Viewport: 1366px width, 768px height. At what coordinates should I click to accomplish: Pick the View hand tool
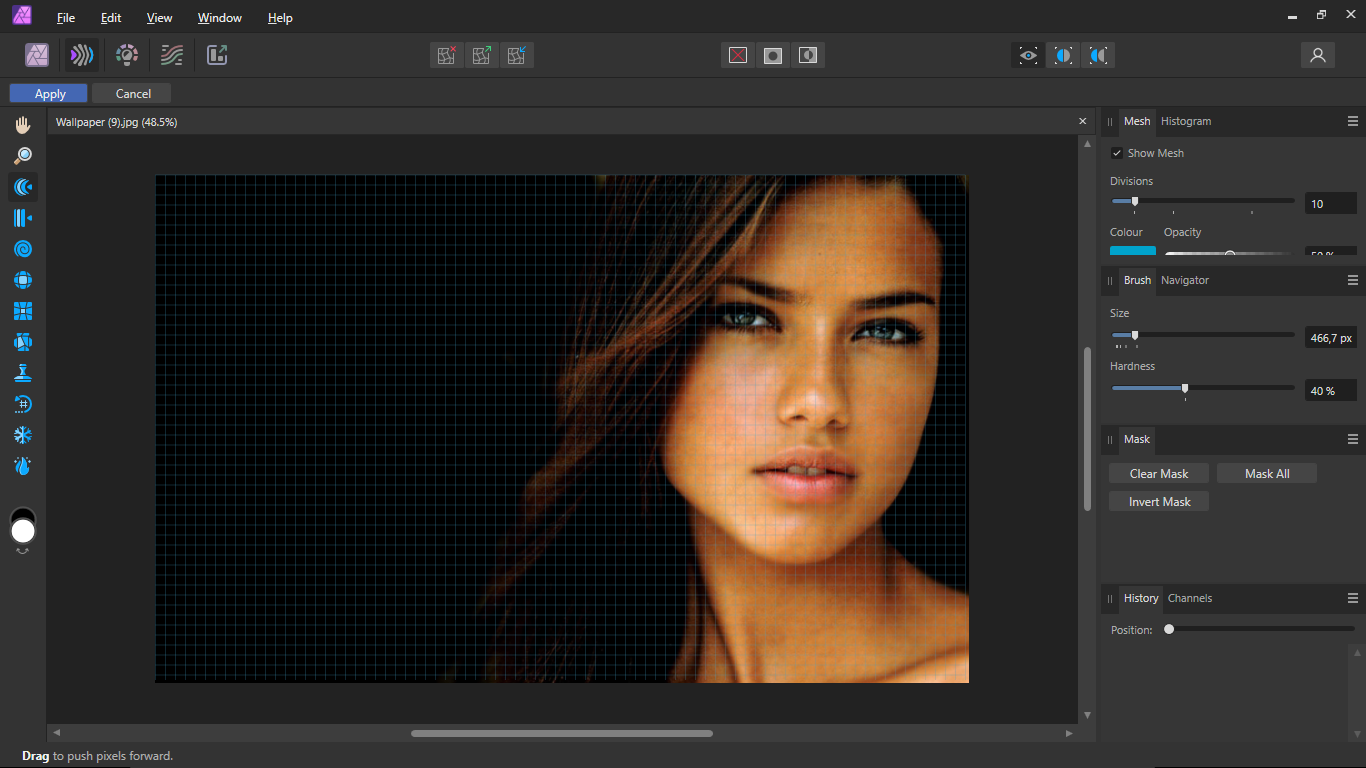coord(23,125)
